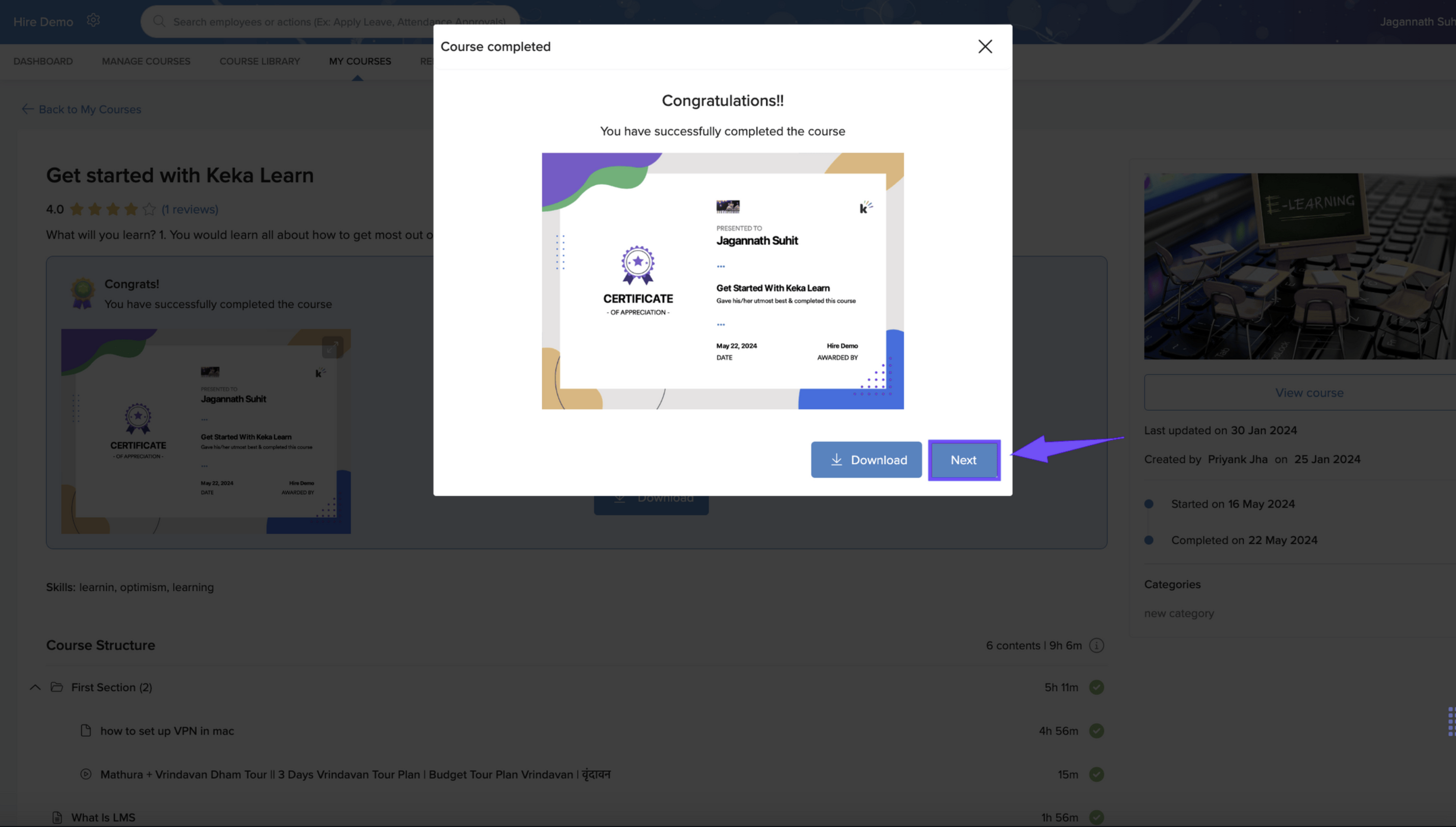
Task: Collapse the First Section chevron
Action: point(35,687)
